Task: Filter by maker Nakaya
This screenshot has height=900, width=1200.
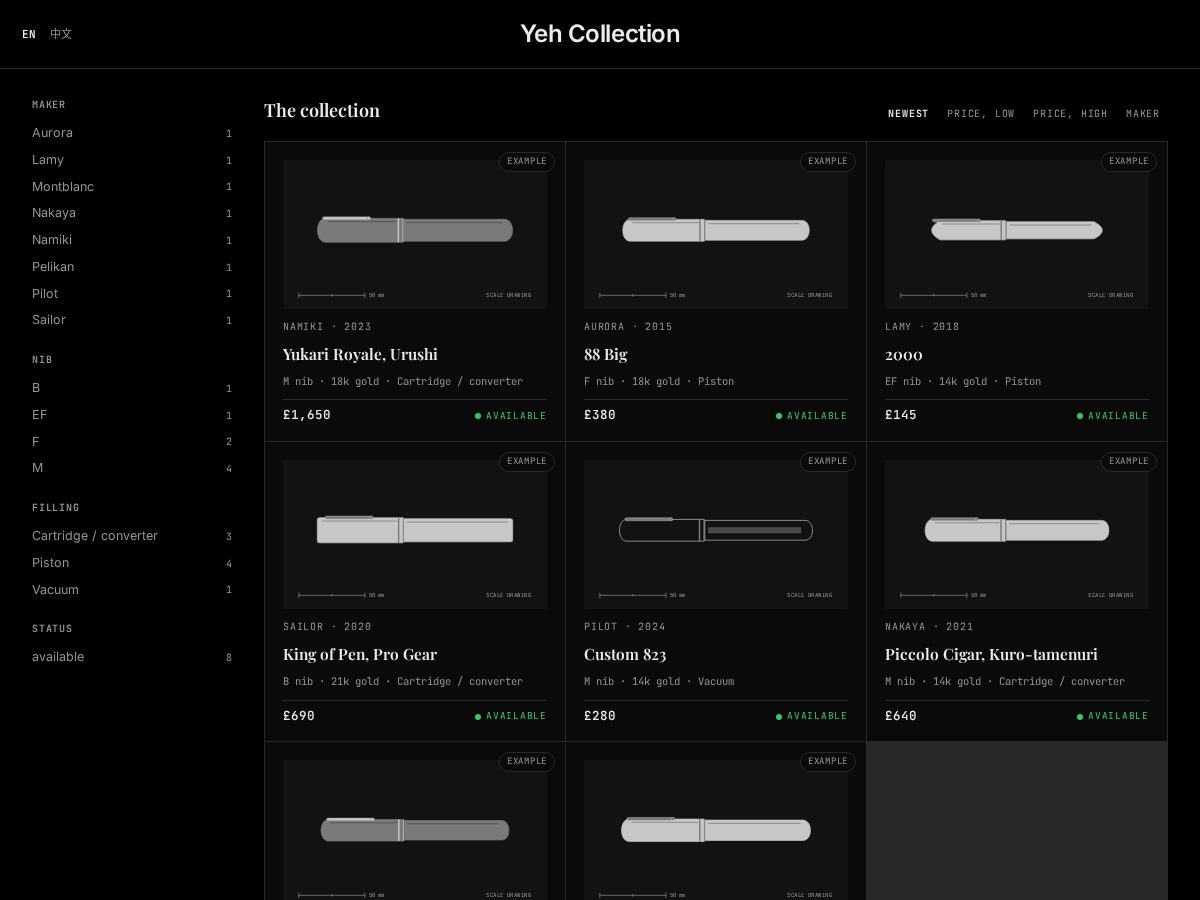Action: 132,213
